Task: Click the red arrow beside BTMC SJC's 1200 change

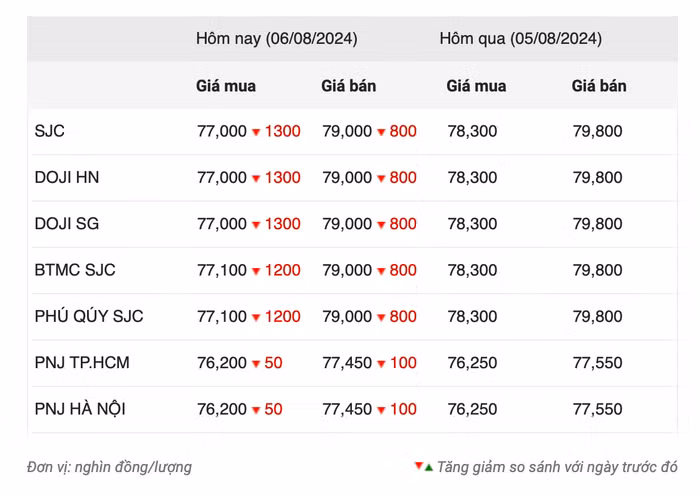Action: coord(256,271)
